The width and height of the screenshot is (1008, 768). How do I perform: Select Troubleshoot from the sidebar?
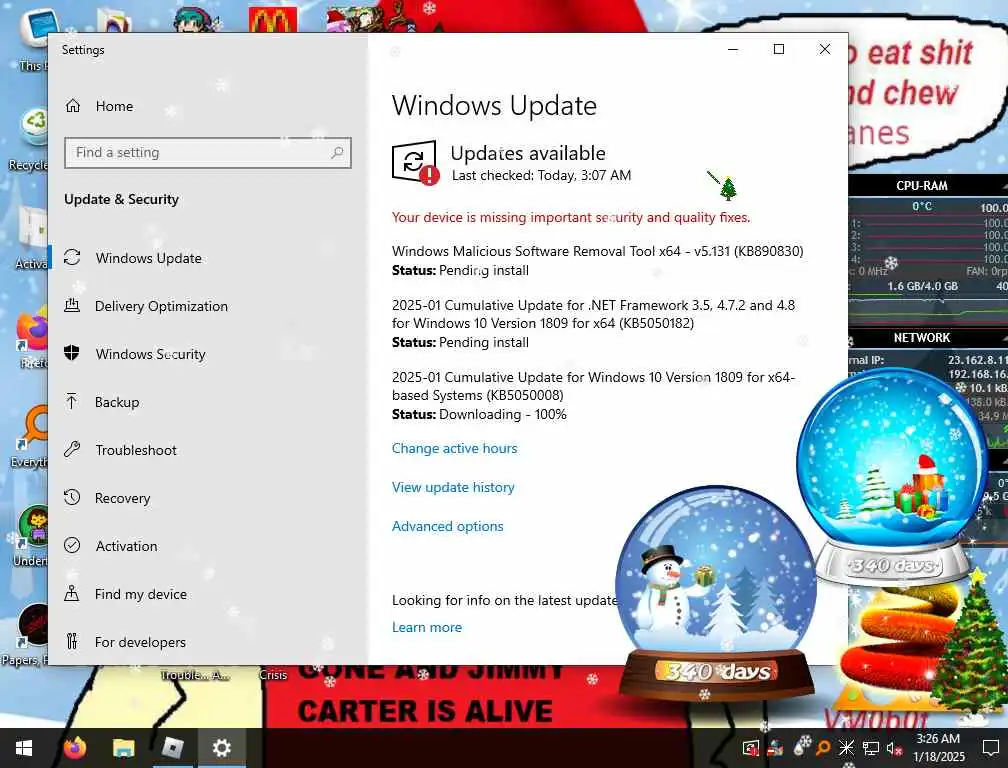coord(136,450)
